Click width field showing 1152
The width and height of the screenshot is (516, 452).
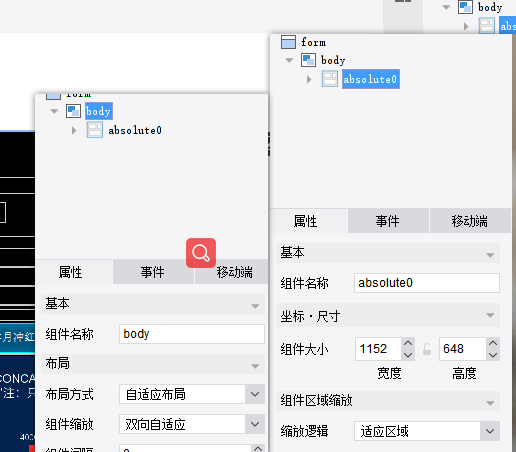coord(378,349)
